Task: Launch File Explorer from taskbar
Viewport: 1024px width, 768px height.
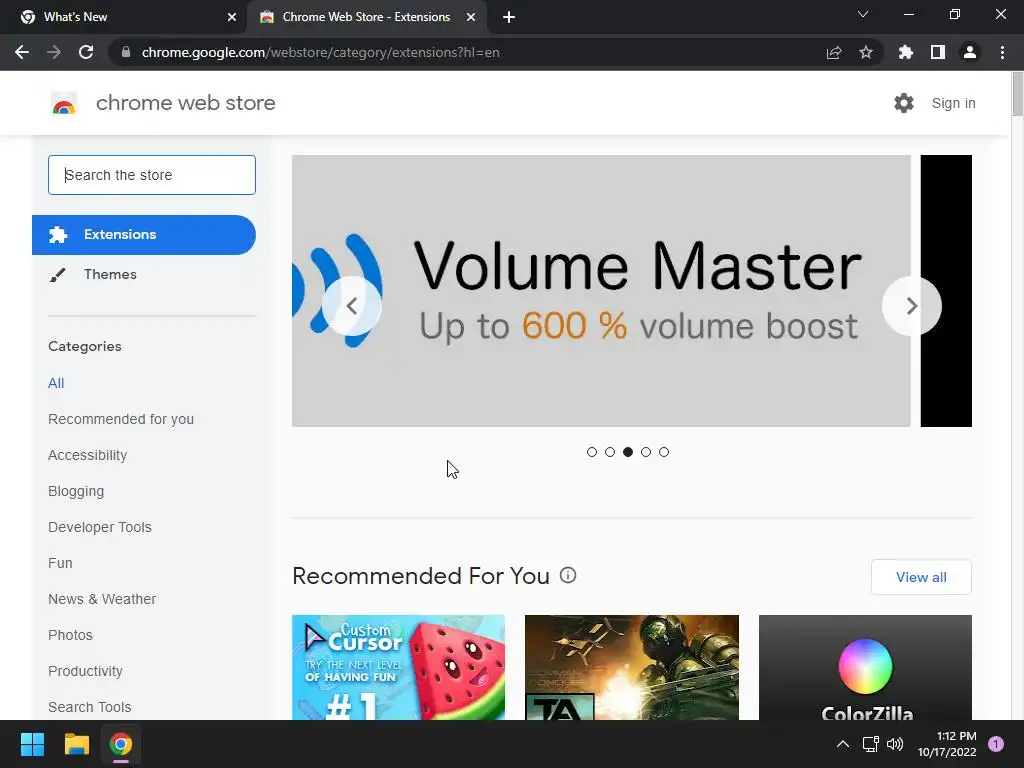Action: point(76,744)
